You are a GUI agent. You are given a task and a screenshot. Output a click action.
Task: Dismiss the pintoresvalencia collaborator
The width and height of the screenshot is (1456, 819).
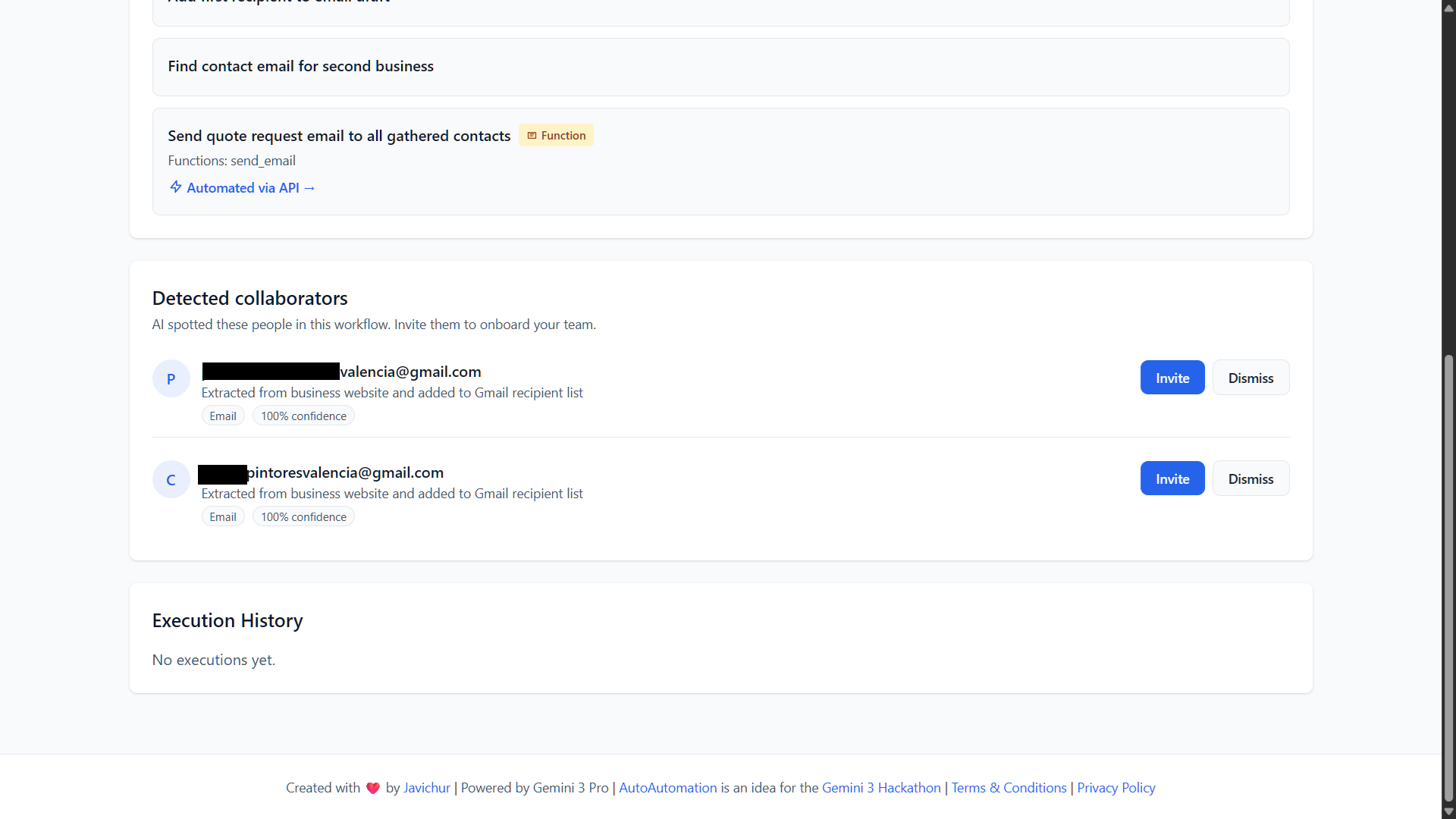1250,479
